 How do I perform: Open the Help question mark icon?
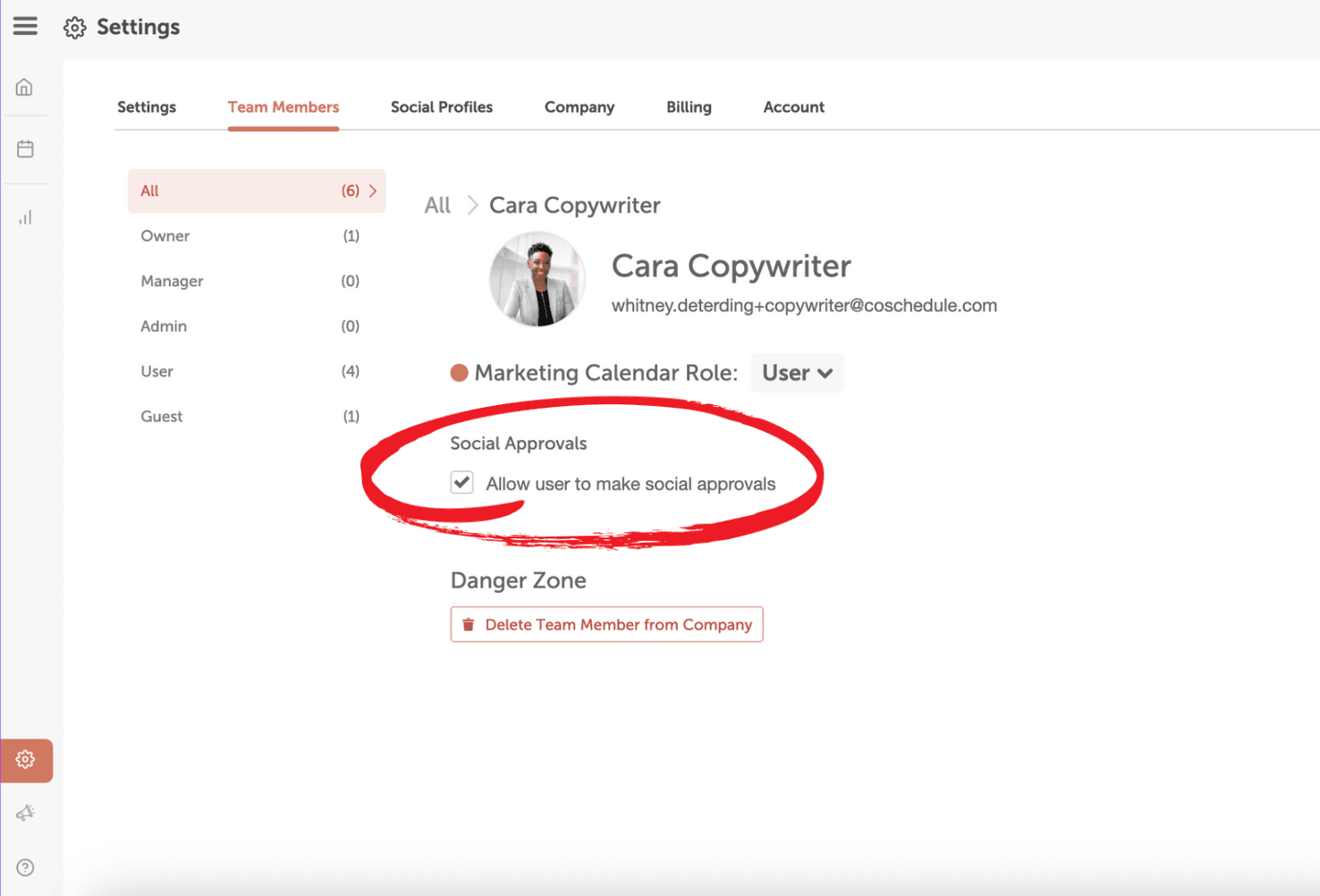tap(25, 867)
